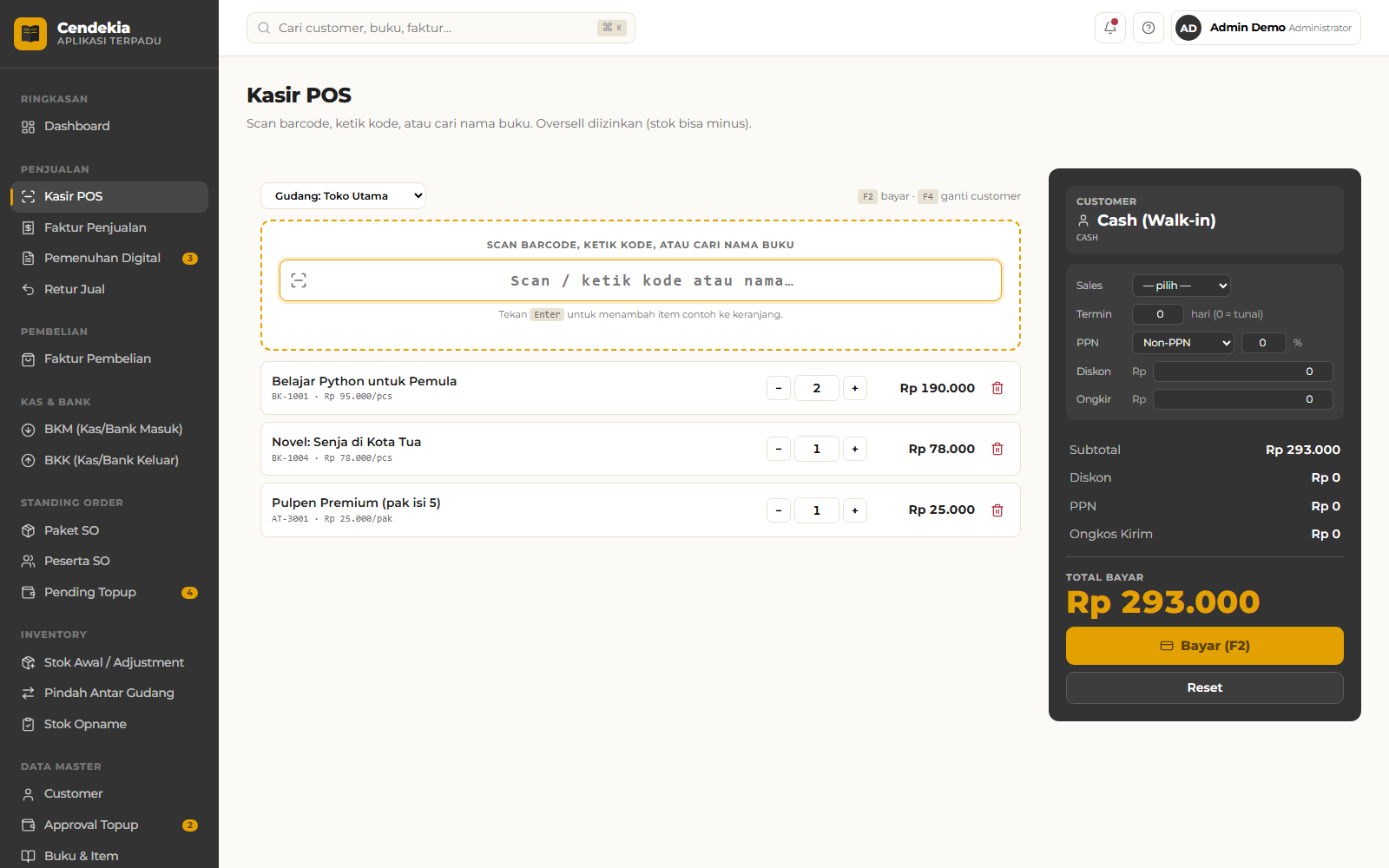
Task: Open the Non-PPN tax dropdown
Action: pyautogui.click(x=1182, y=343)
